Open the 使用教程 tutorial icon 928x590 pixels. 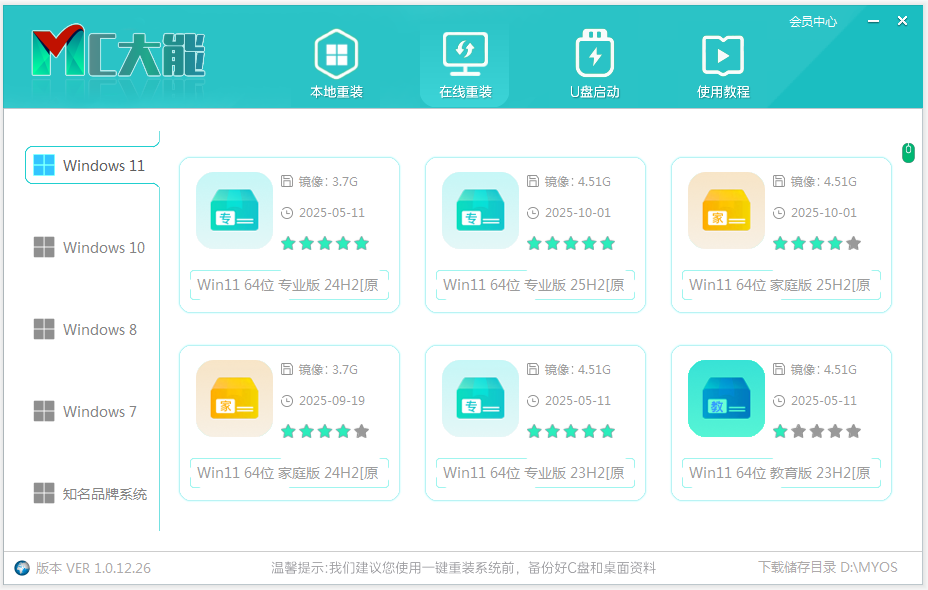(722, 54)
